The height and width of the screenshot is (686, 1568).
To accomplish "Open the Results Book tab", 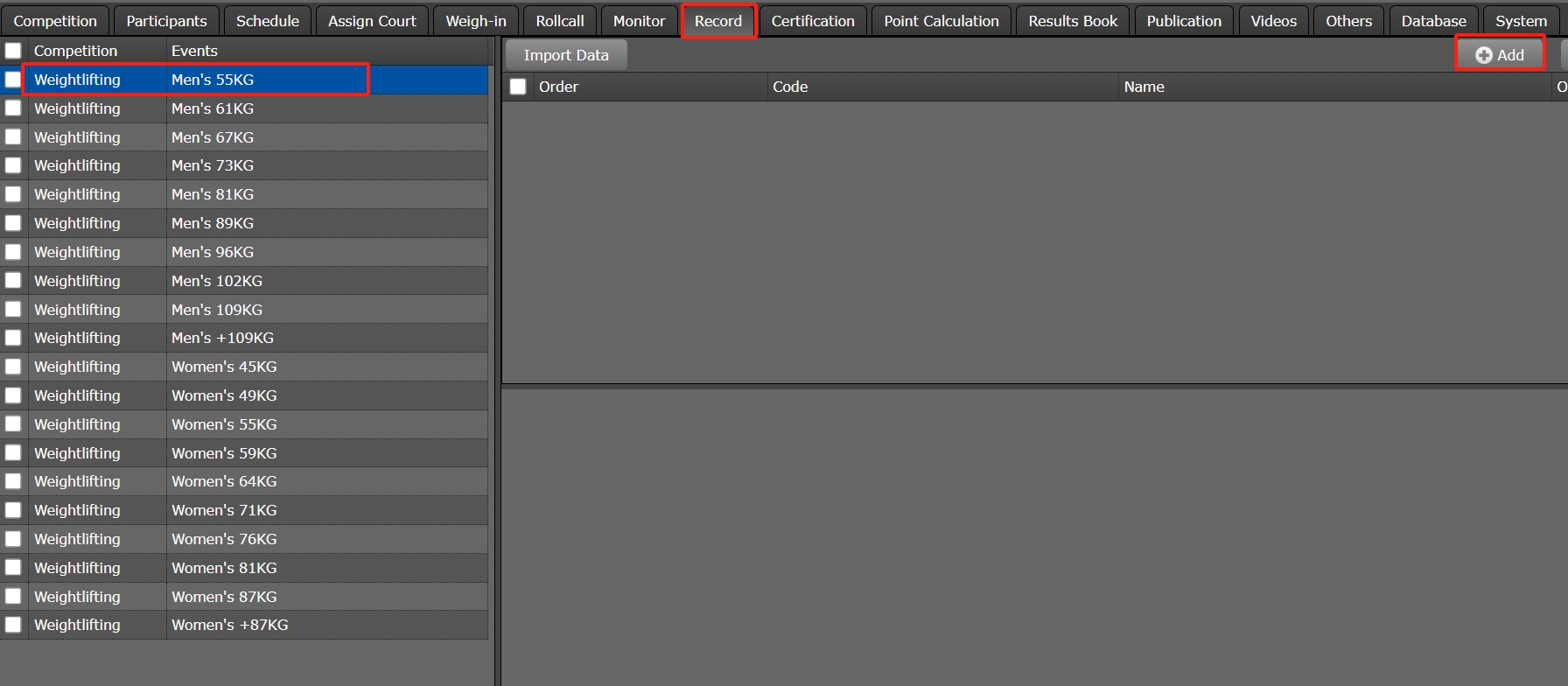I will (1072, 21).
